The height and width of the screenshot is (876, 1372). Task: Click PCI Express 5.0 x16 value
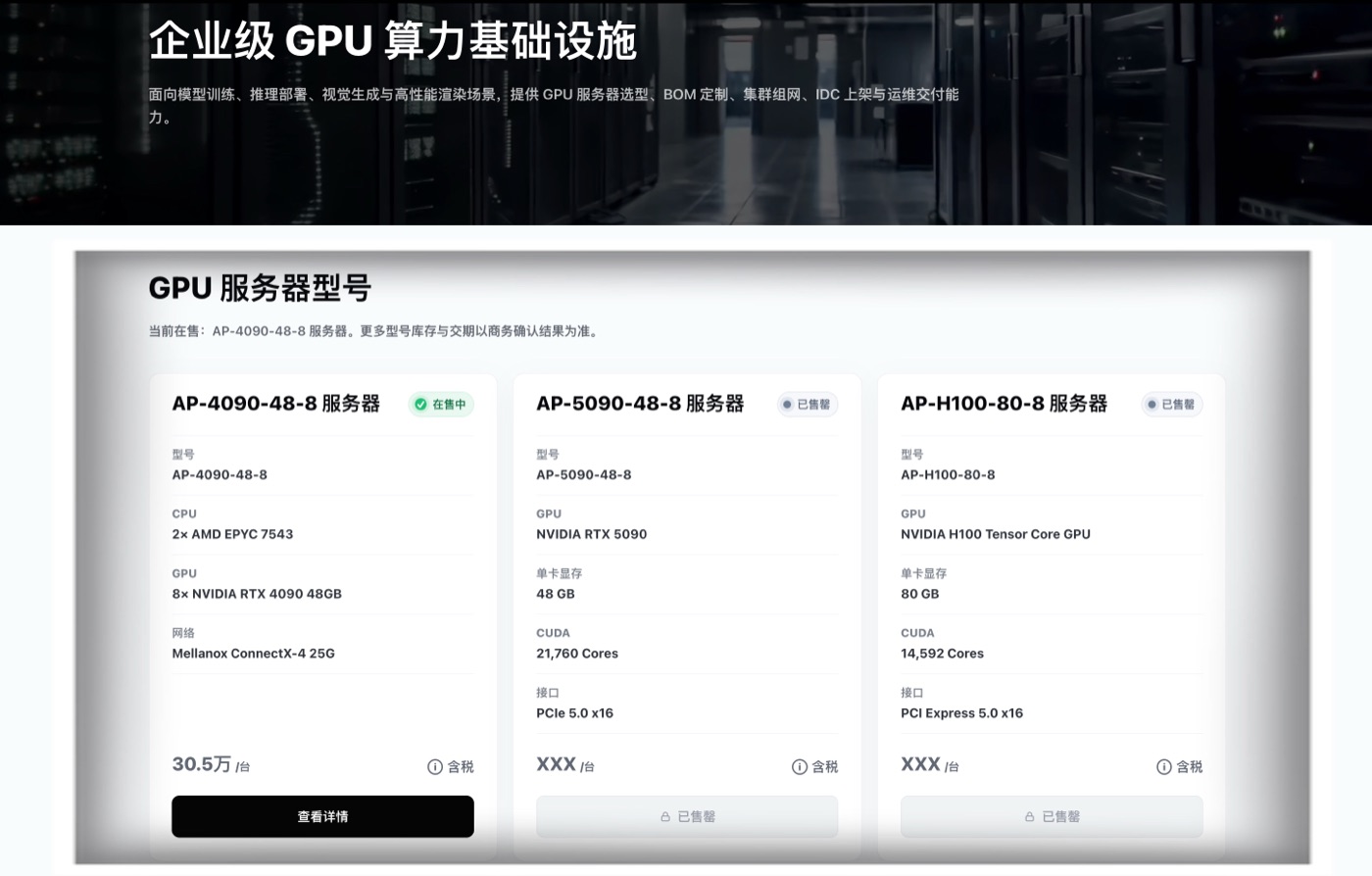tap(962, 713)
